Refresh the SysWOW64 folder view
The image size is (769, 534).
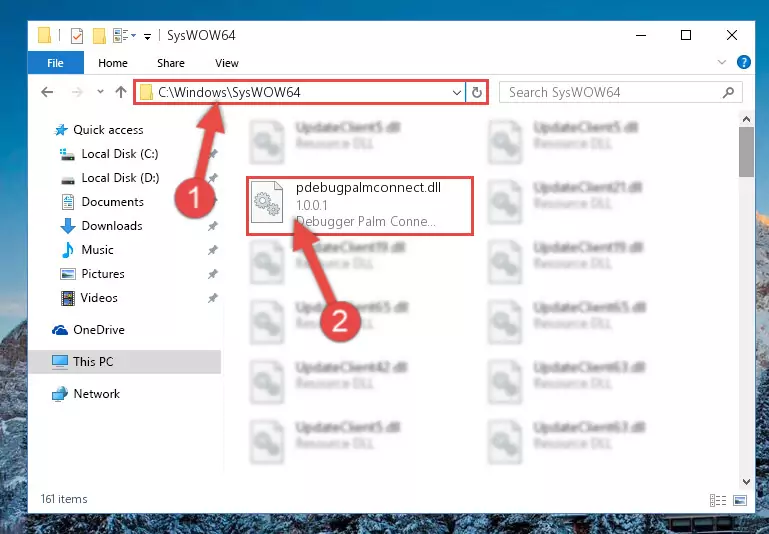click(x=476, y=92)
